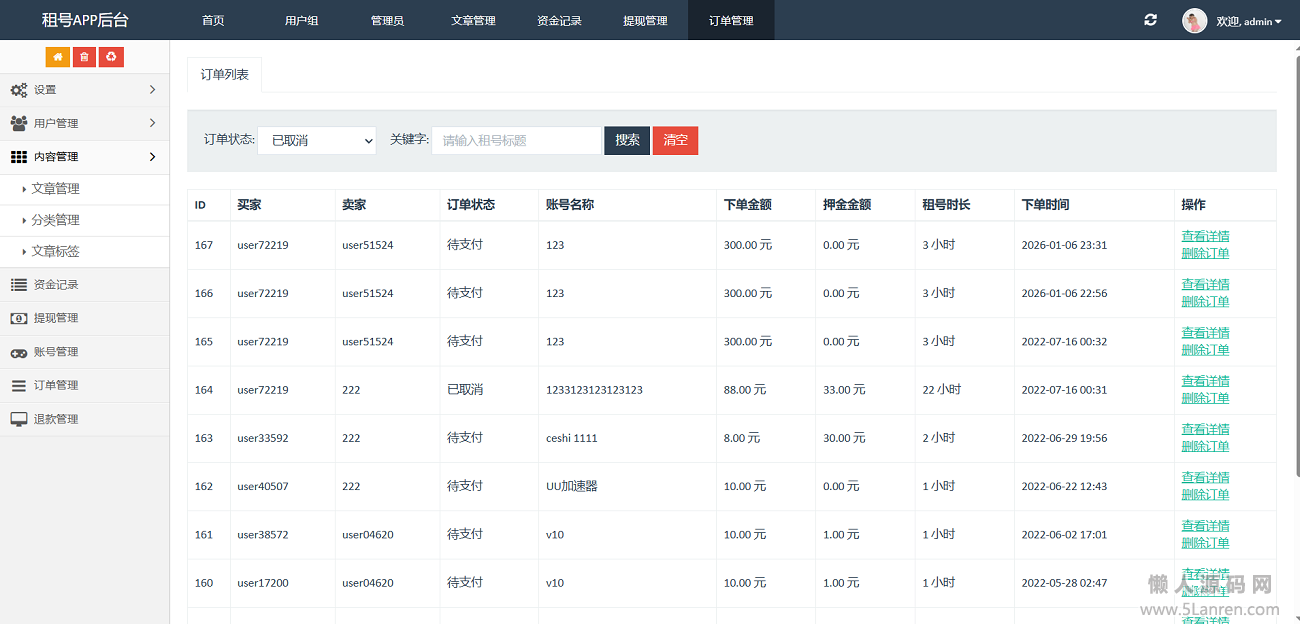Open 退款管理 with monitor icon
1300x624 pixels.
point(55,419)
